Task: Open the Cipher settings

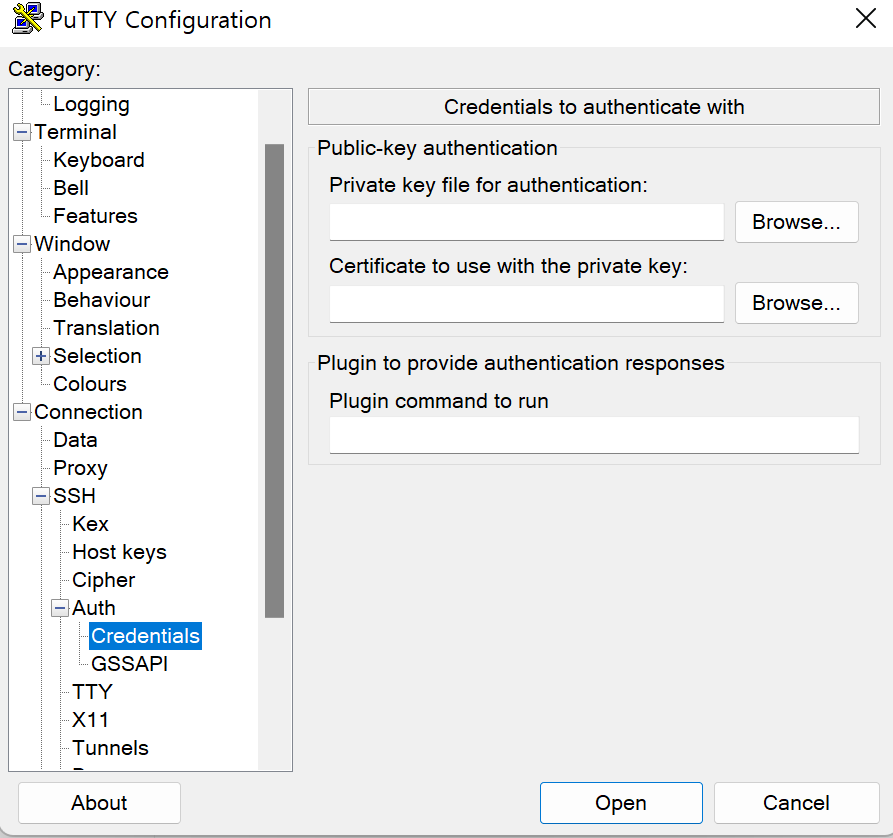Action: click(103, 580)
